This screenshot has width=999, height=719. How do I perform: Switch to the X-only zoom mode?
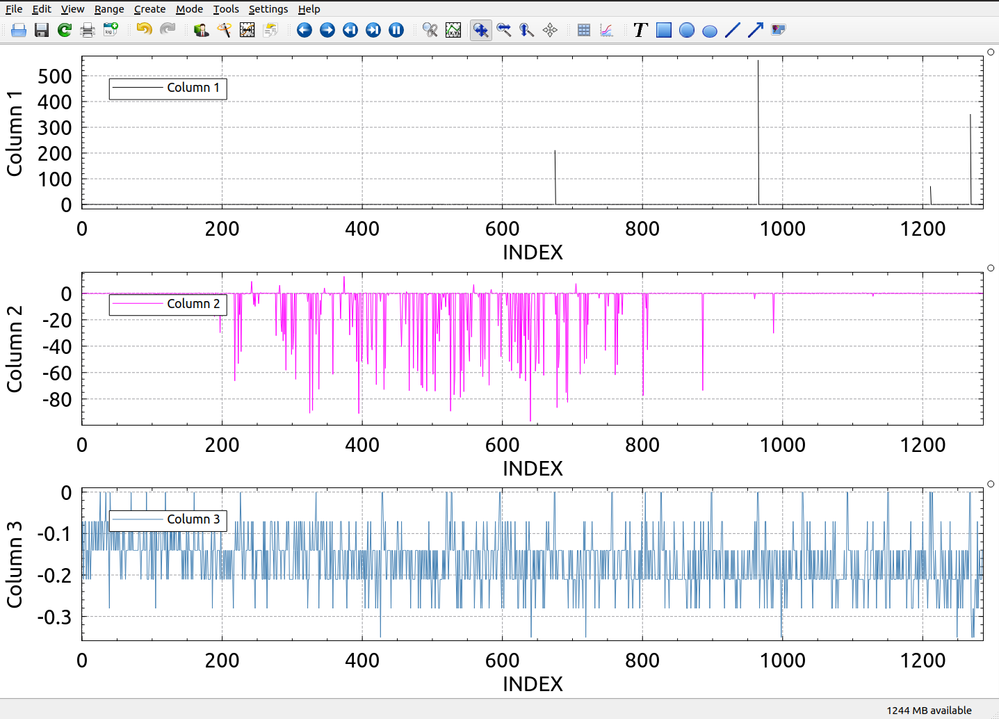pyautogui.click(x=504, y=31)
